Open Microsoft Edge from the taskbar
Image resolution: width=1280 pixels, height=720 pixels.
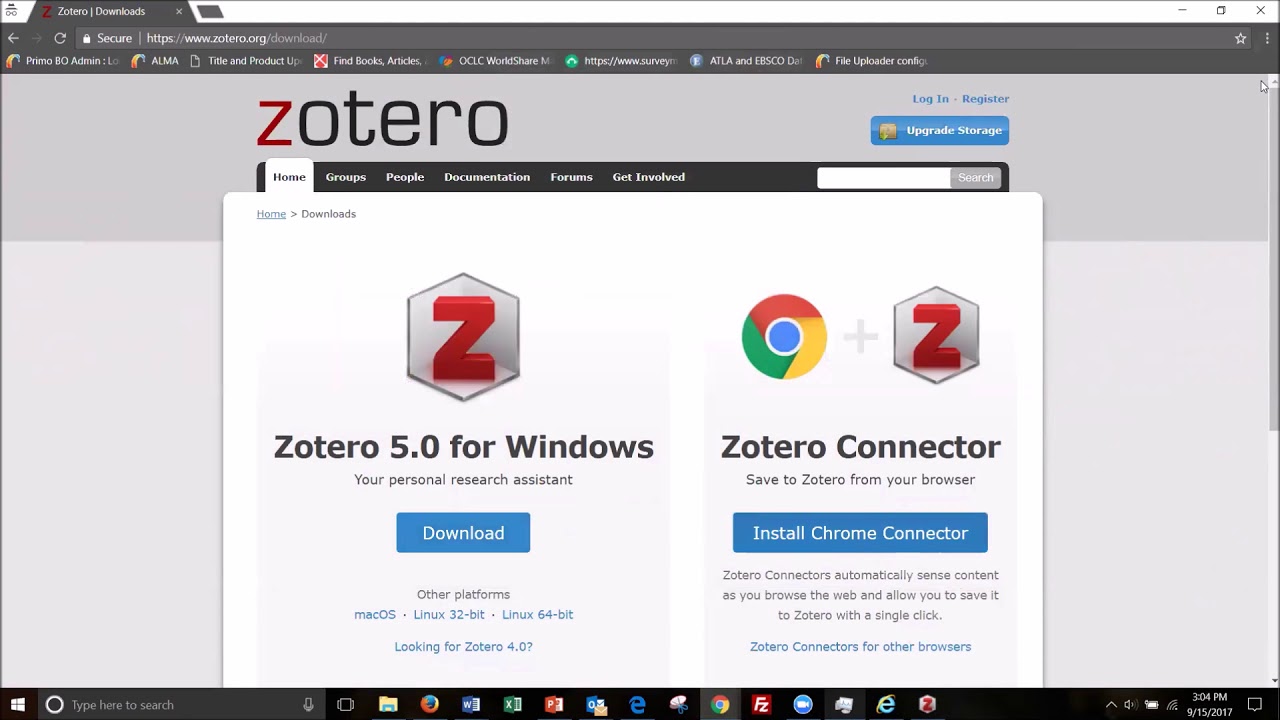637,705
